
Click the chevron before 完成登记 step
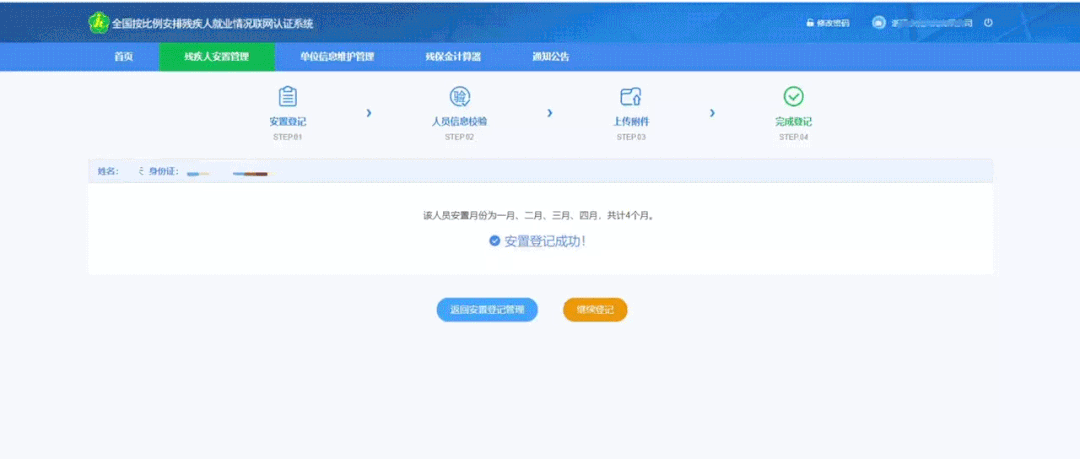[712, 113]
